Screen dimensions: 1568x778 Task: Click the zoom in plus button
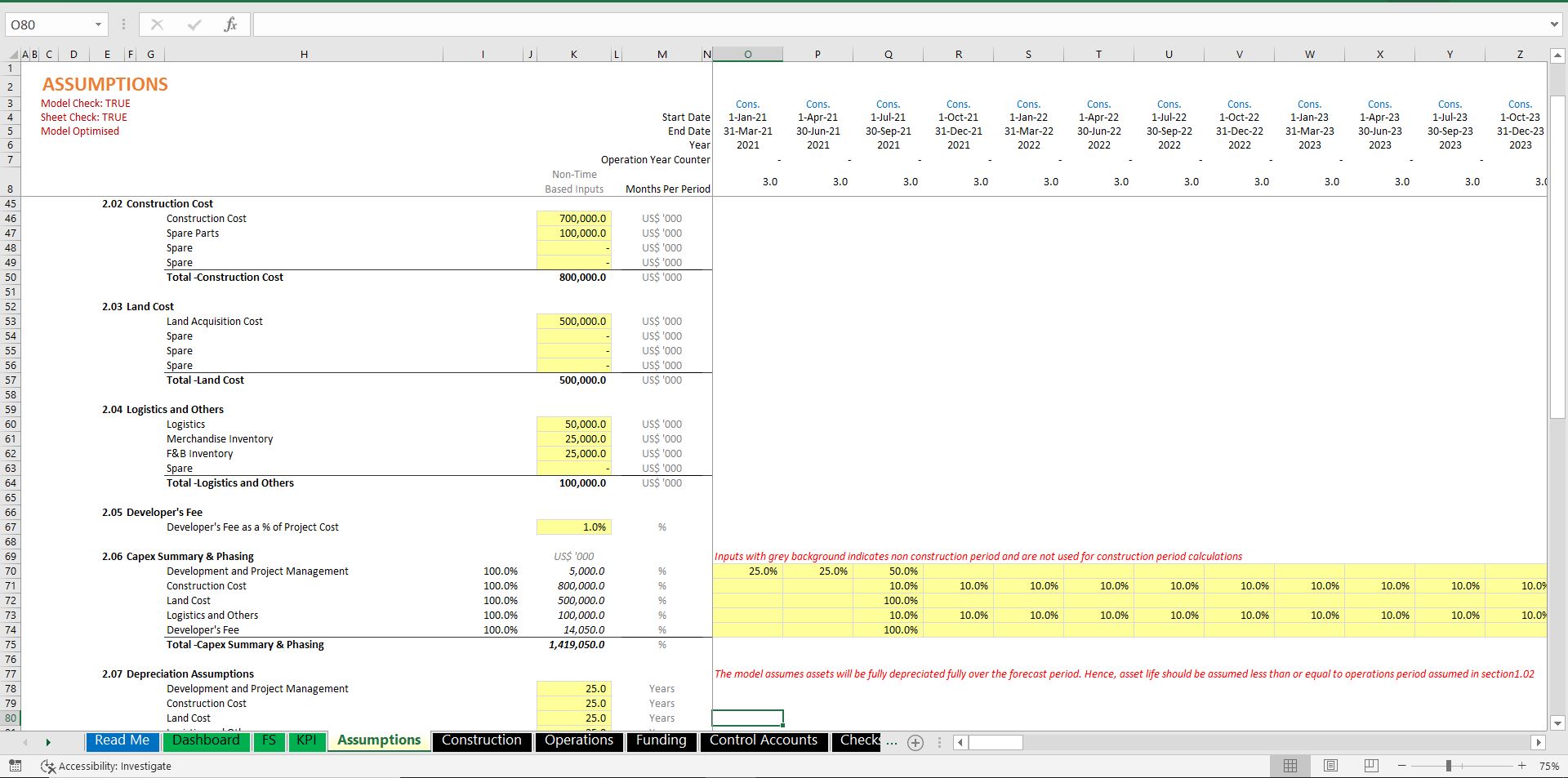point(1521,766)
